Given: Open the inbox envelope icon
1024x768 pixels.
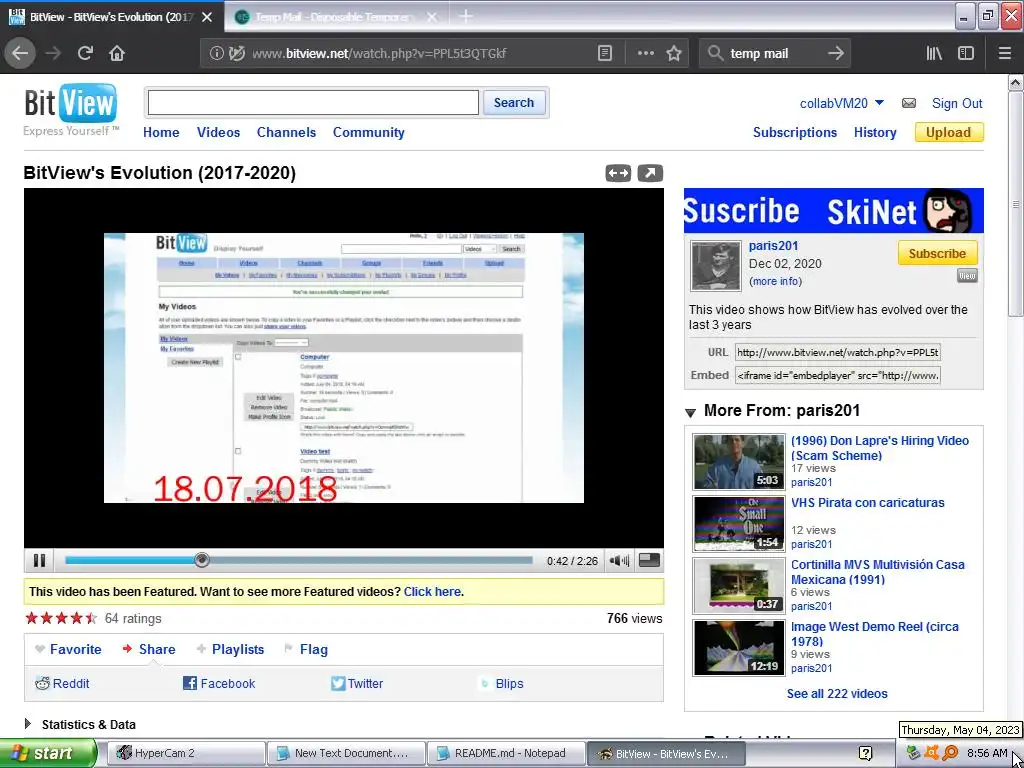Looking at the screenshot, I should pyautogui.click(x=908, y=103).
